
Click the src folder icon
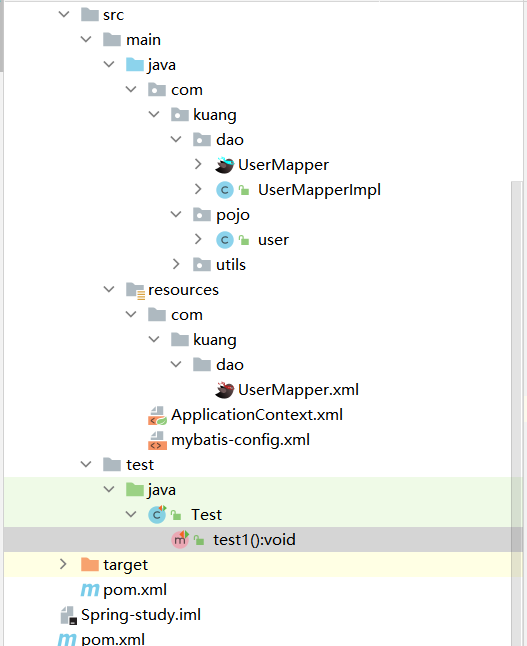point(90,14)
